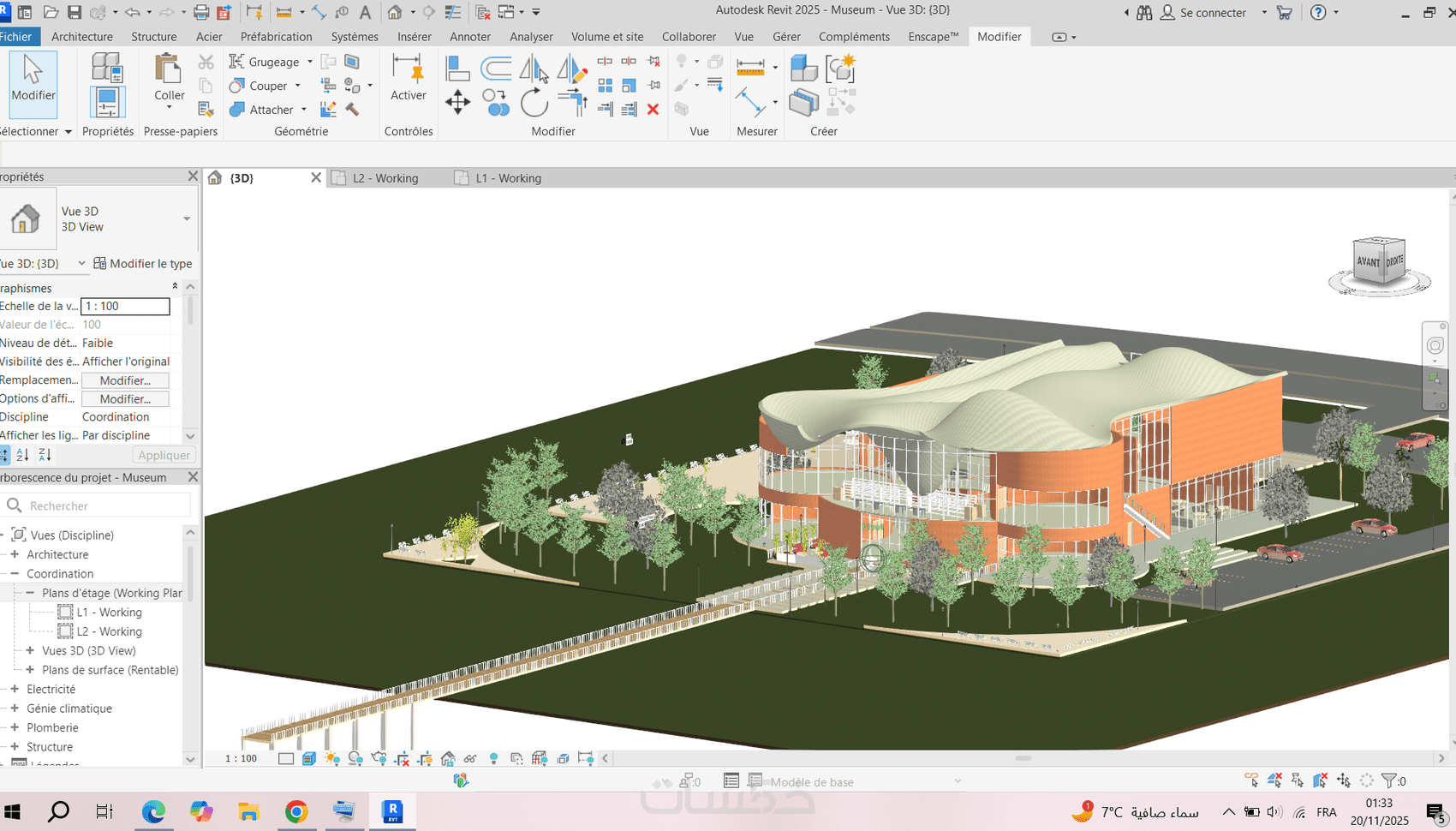Screen dimensions: 1456x831
Task: Click Modifier le type button
Action: click(x=143, y=263)
